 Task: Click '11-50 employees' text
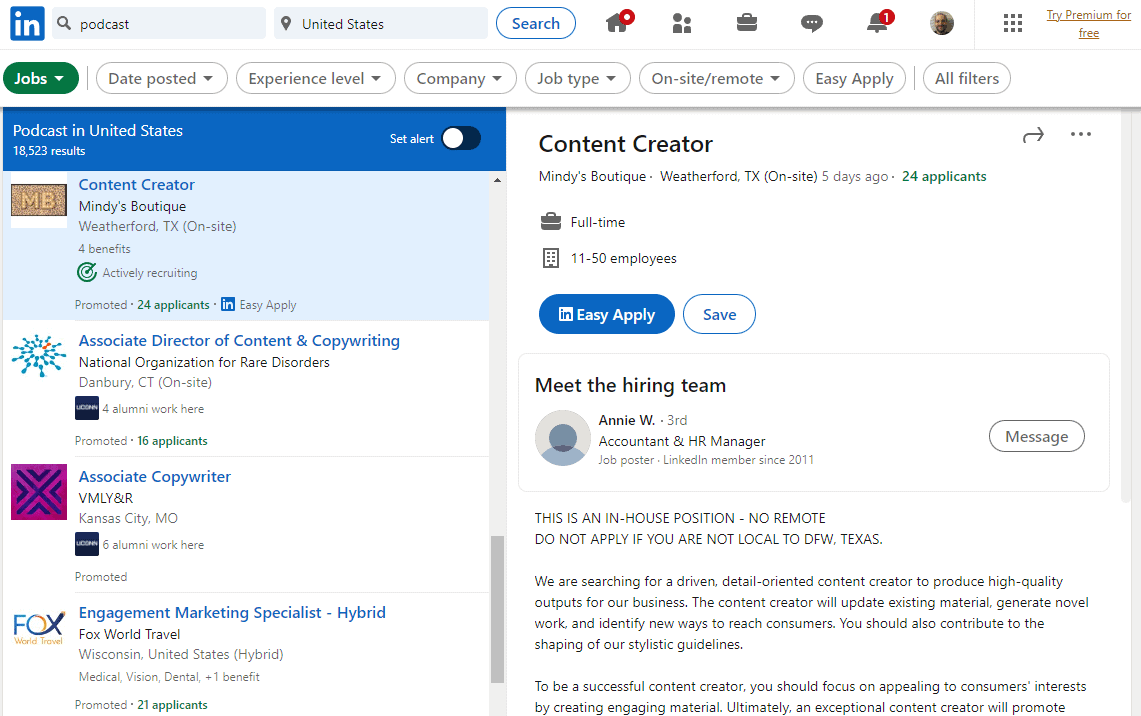pyautogui.click(x=624, y=258)
